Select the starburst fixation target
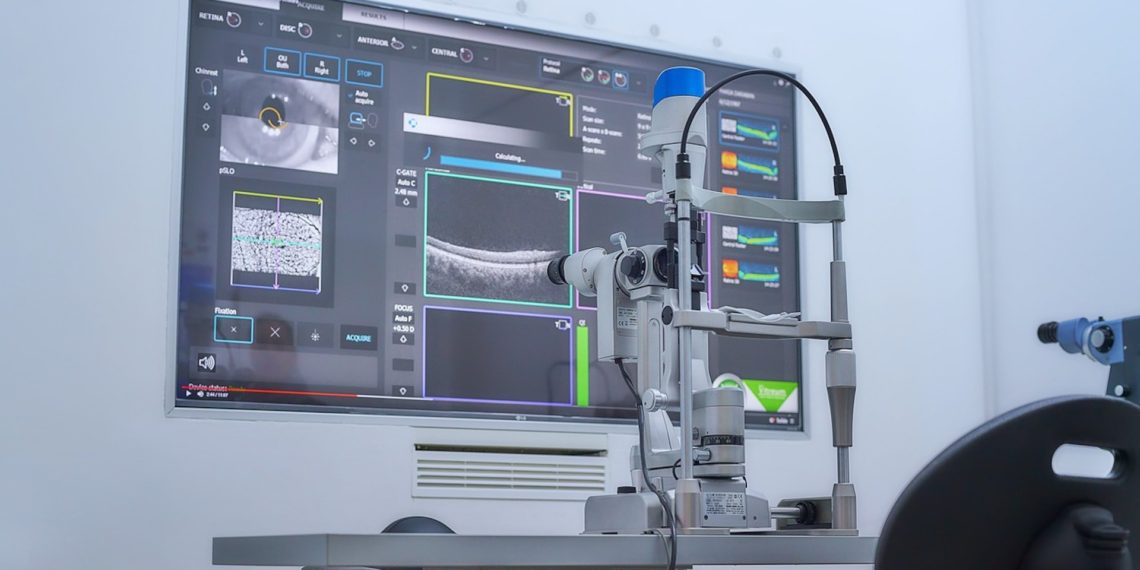Viewport: 1140px width, 570px height. pyautogui.click(x=315, y=335)
